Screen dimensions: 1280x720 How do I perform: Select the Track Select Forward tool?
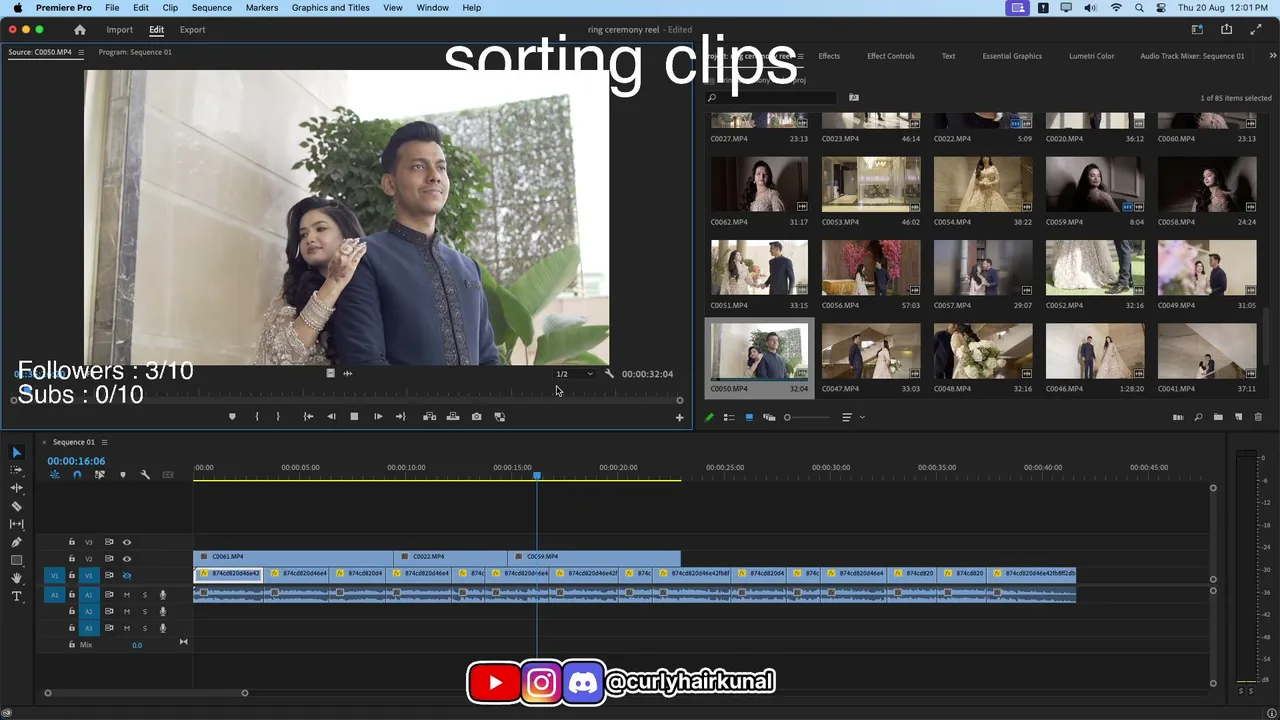click(16, 470)
